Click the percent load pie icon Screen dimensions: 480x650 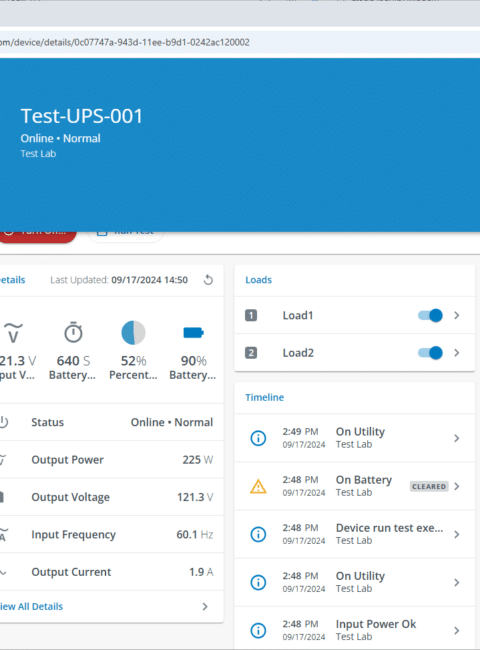133,332
